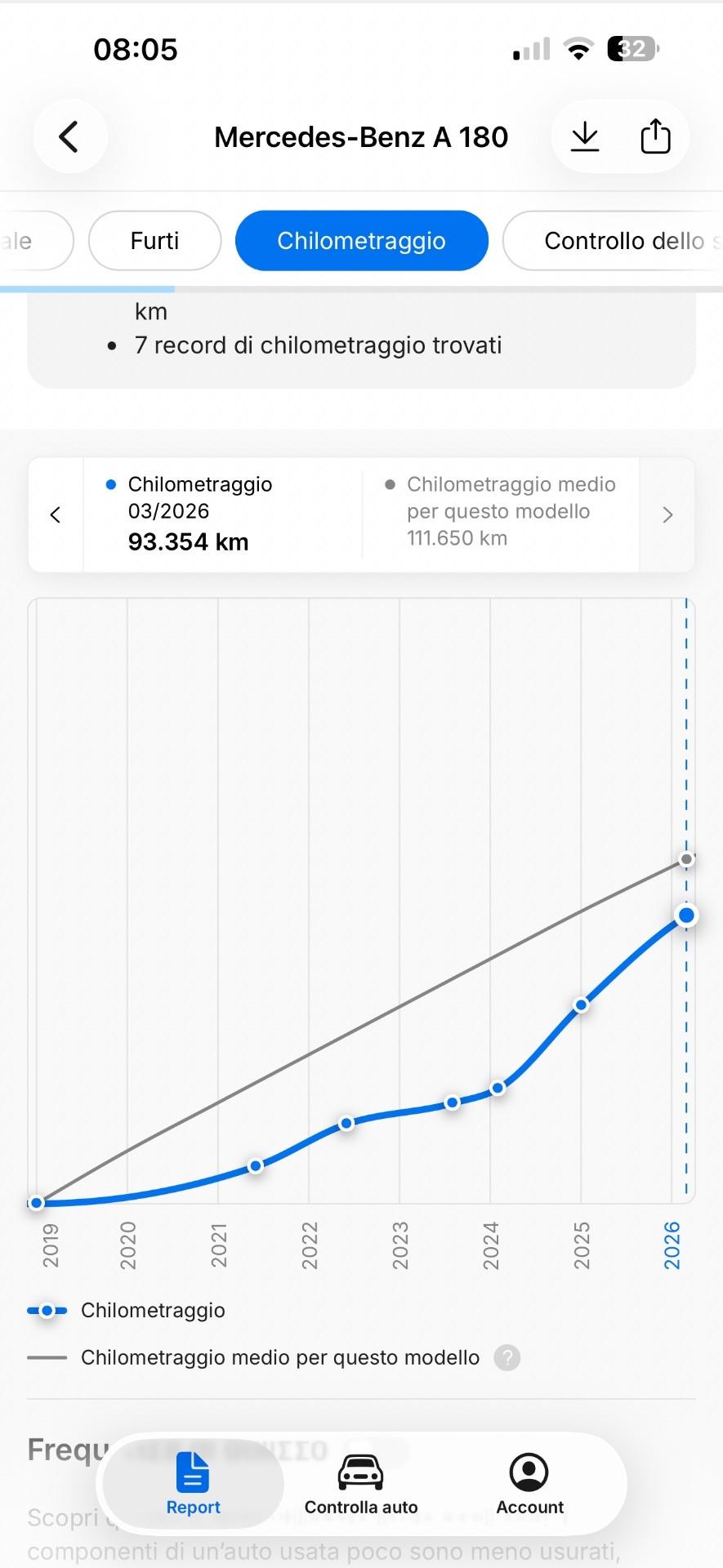This screenshot has width=723, height=1568.
Task: Tap the share icon
Action: pyautogui.click(x=655, y=136)
